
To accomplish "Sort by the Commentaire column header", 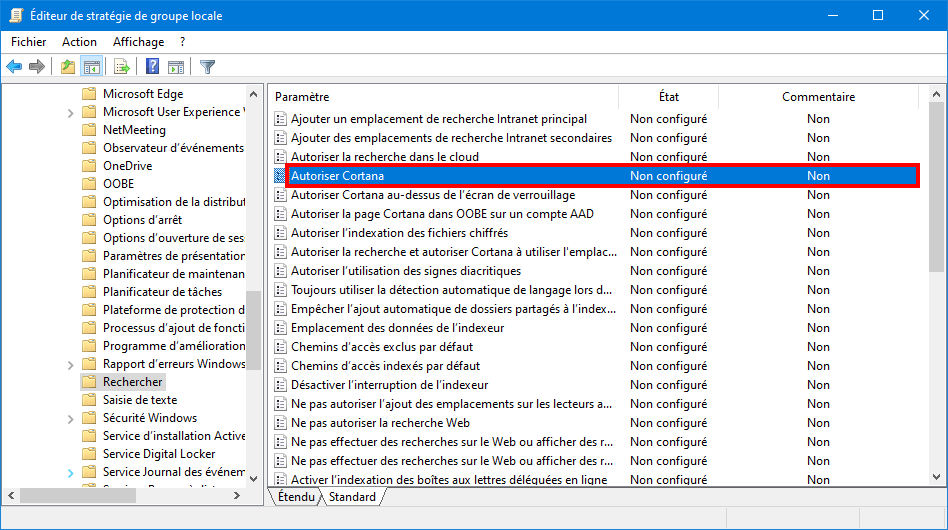I will (818, 97).
